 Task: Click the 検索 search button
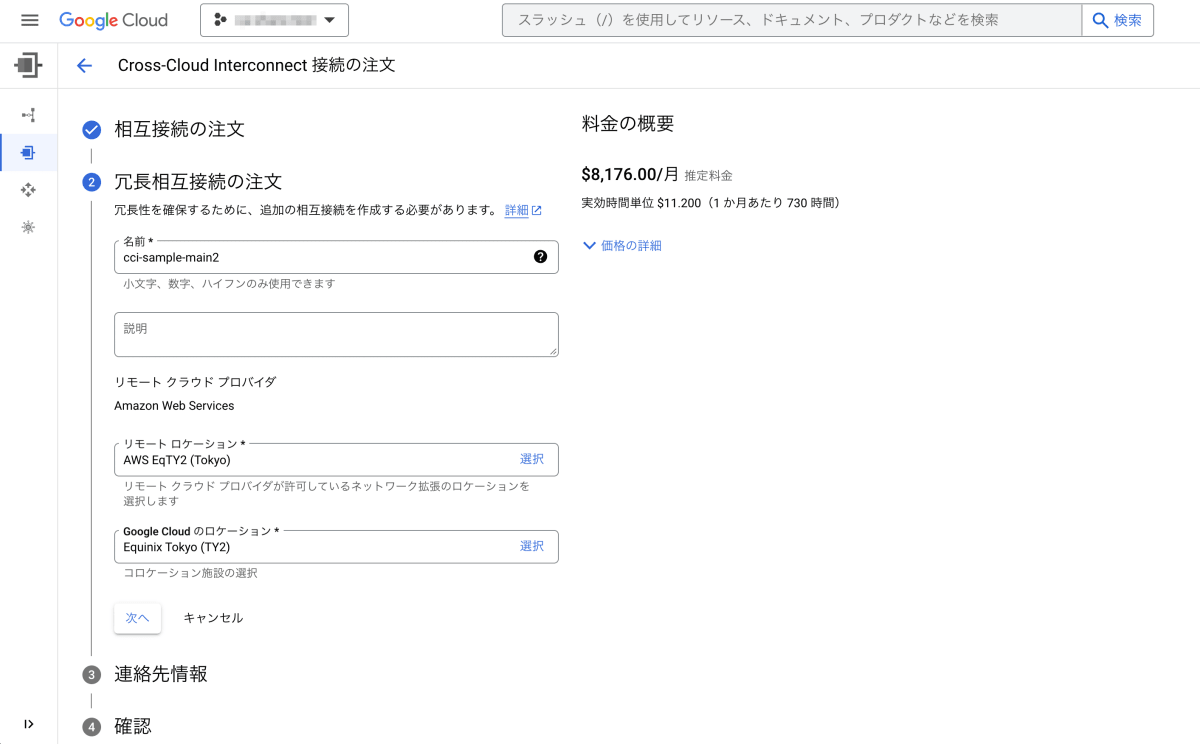[x=1118, y=20]
